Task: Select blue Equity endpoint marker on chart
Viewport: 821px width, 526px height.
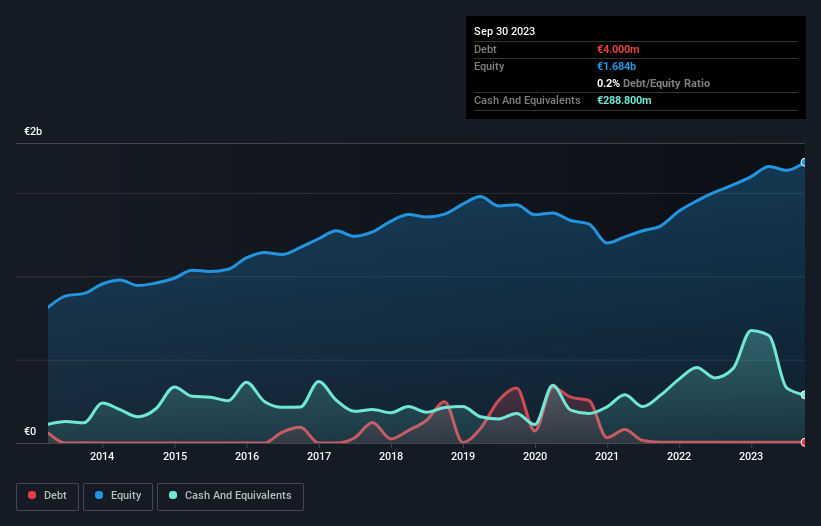Action: [804, 162]
